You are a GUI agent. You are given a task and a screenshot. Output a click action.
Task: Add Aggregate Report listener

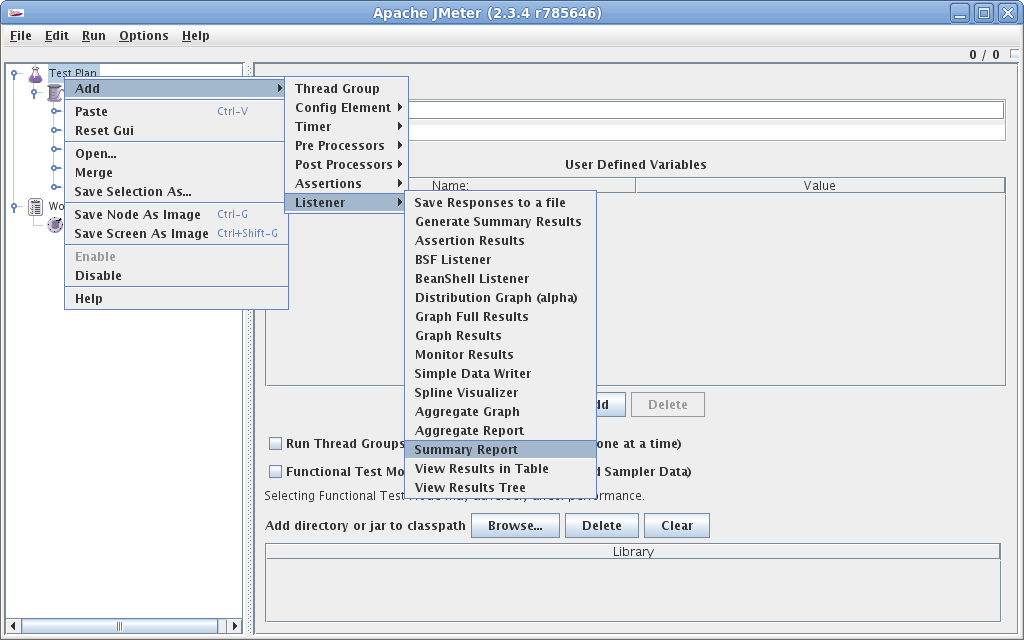tap(500, 430)
